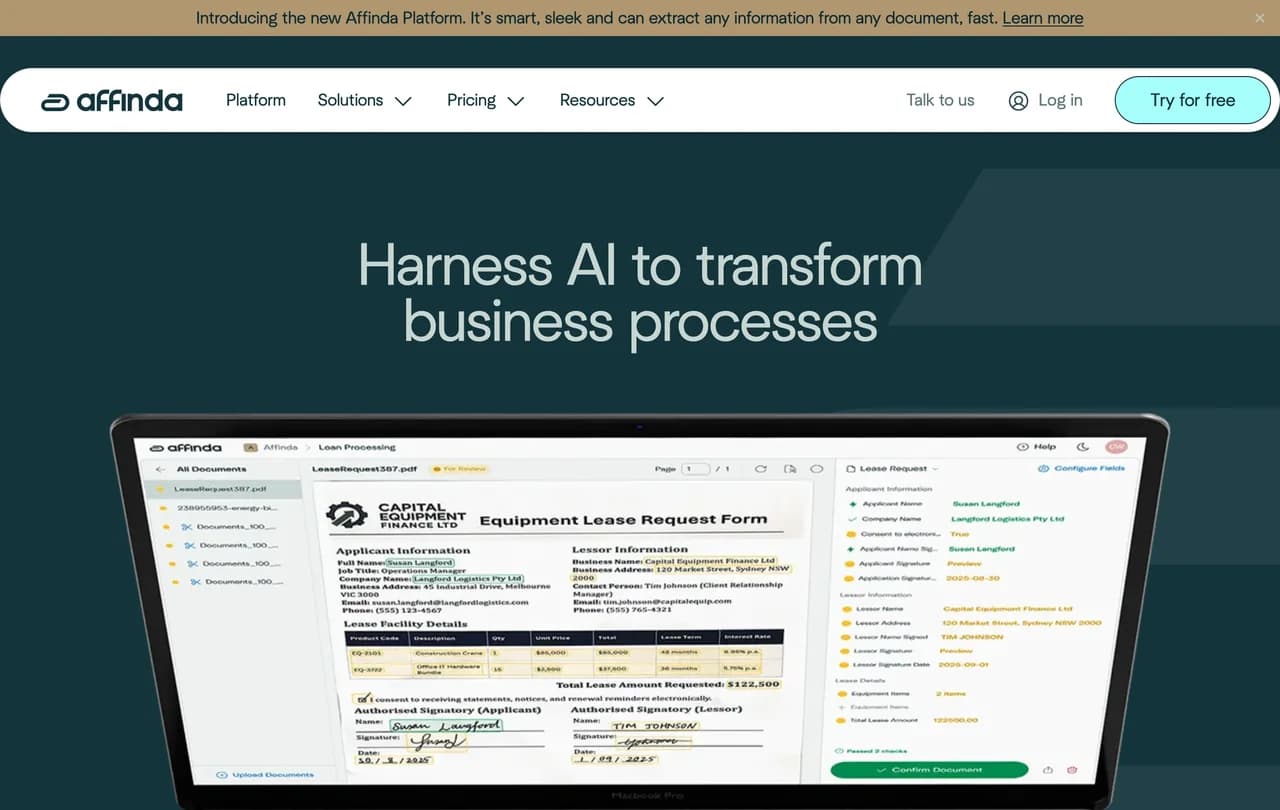This screenshot has width=1280, height=810.
Task: Click the page number field in the mockup
Action: coord(695,468)
